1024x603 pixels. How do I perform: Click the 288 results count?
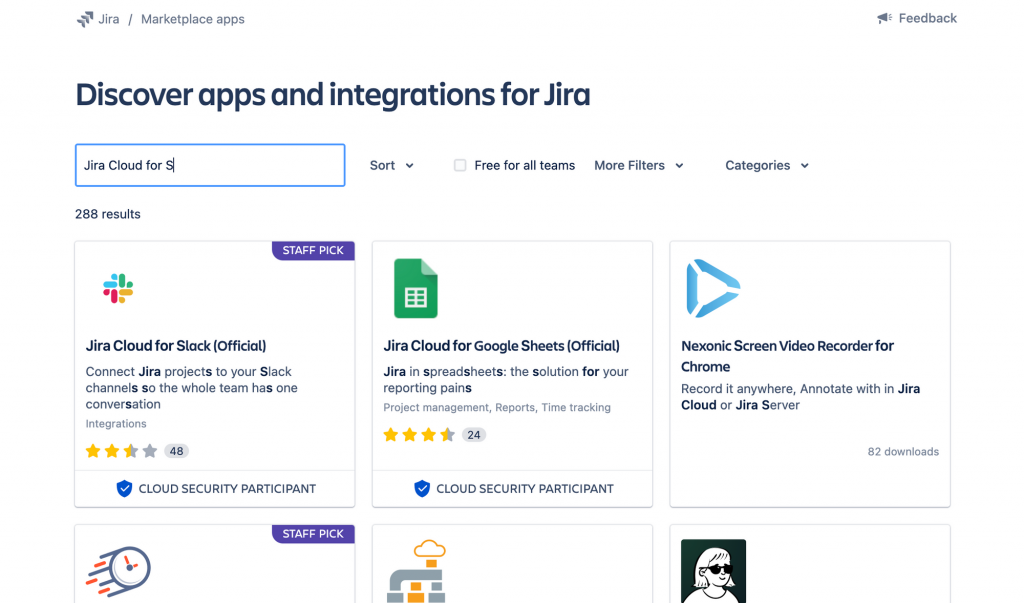(108, 214)
